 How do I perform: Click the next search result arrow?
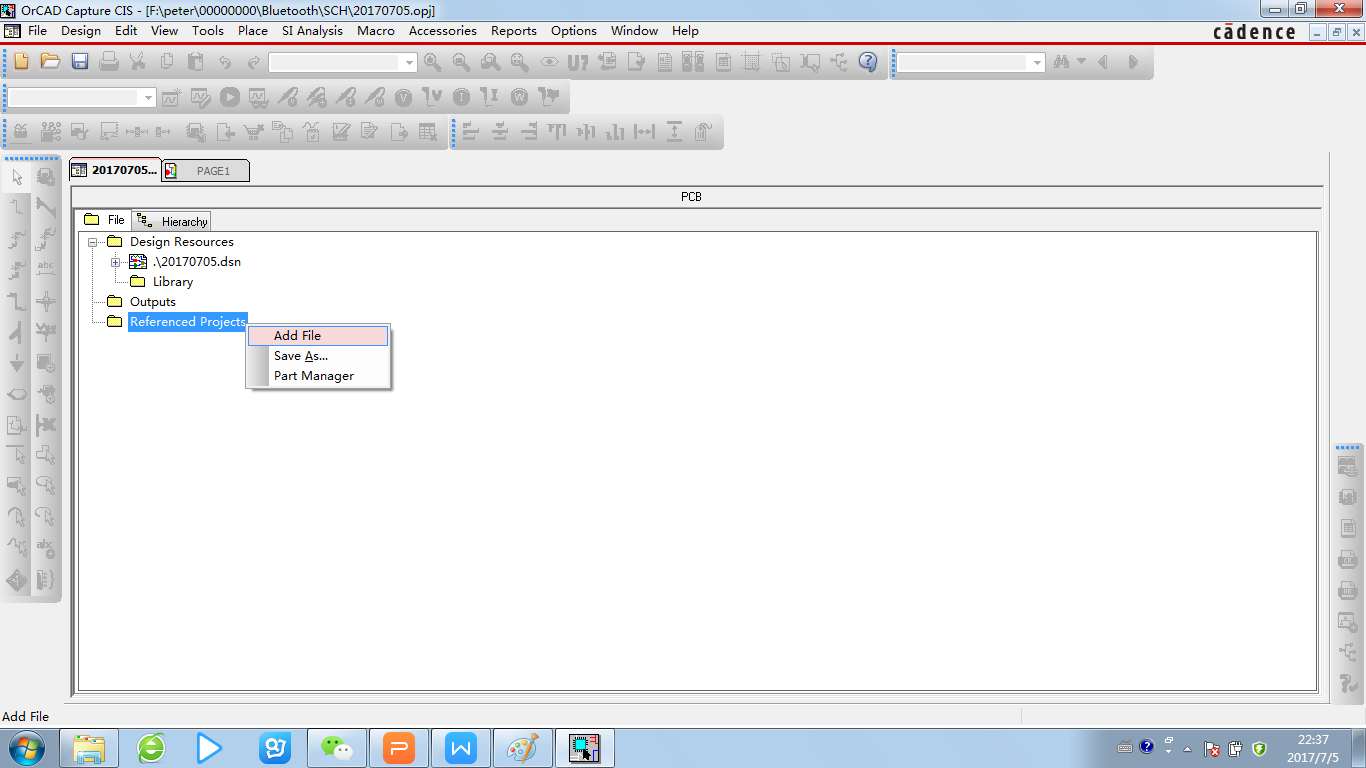tap(1133, 62)
